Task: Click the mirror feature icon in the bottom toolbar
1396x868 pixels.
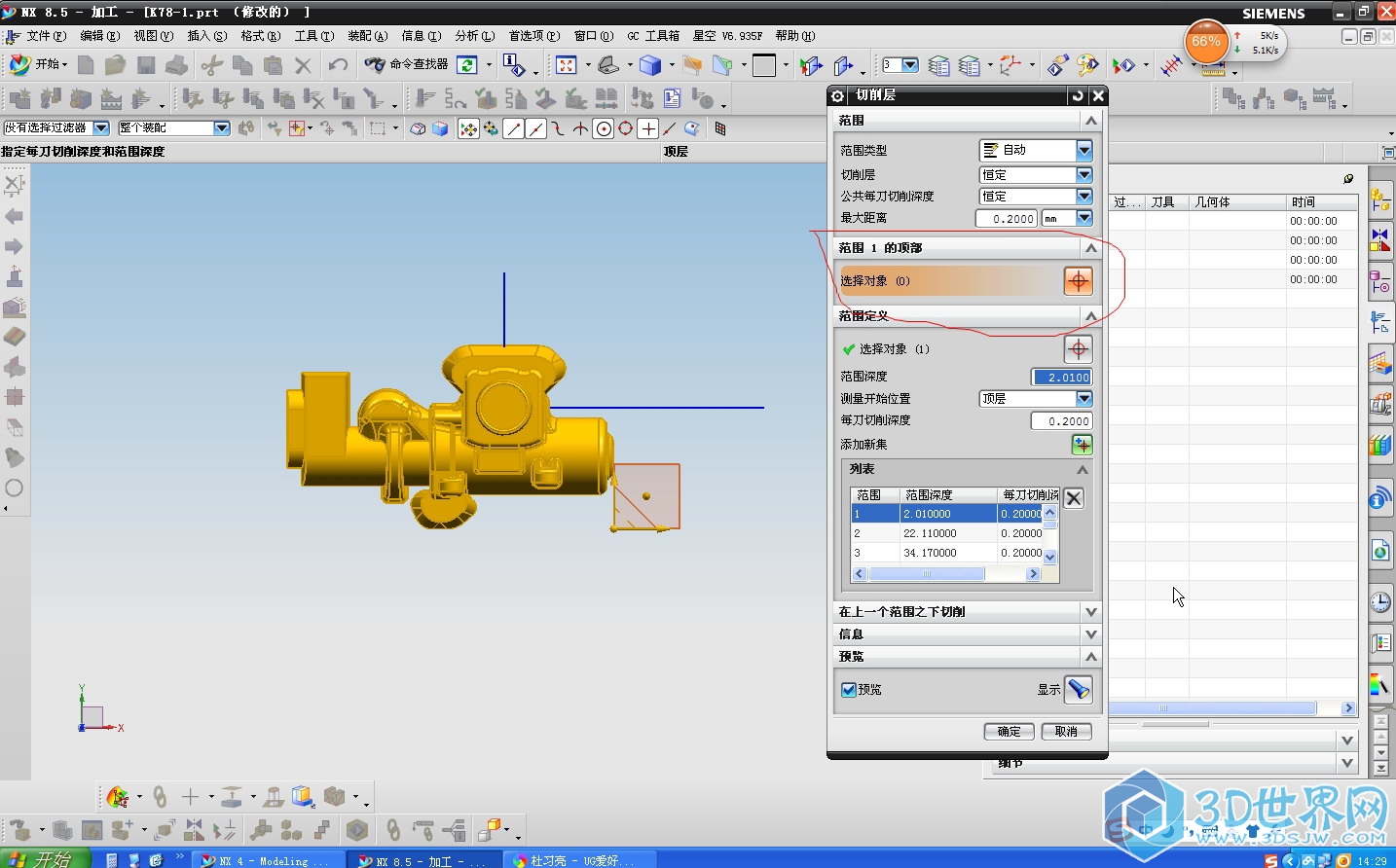Action: click(x=194, y=830)
